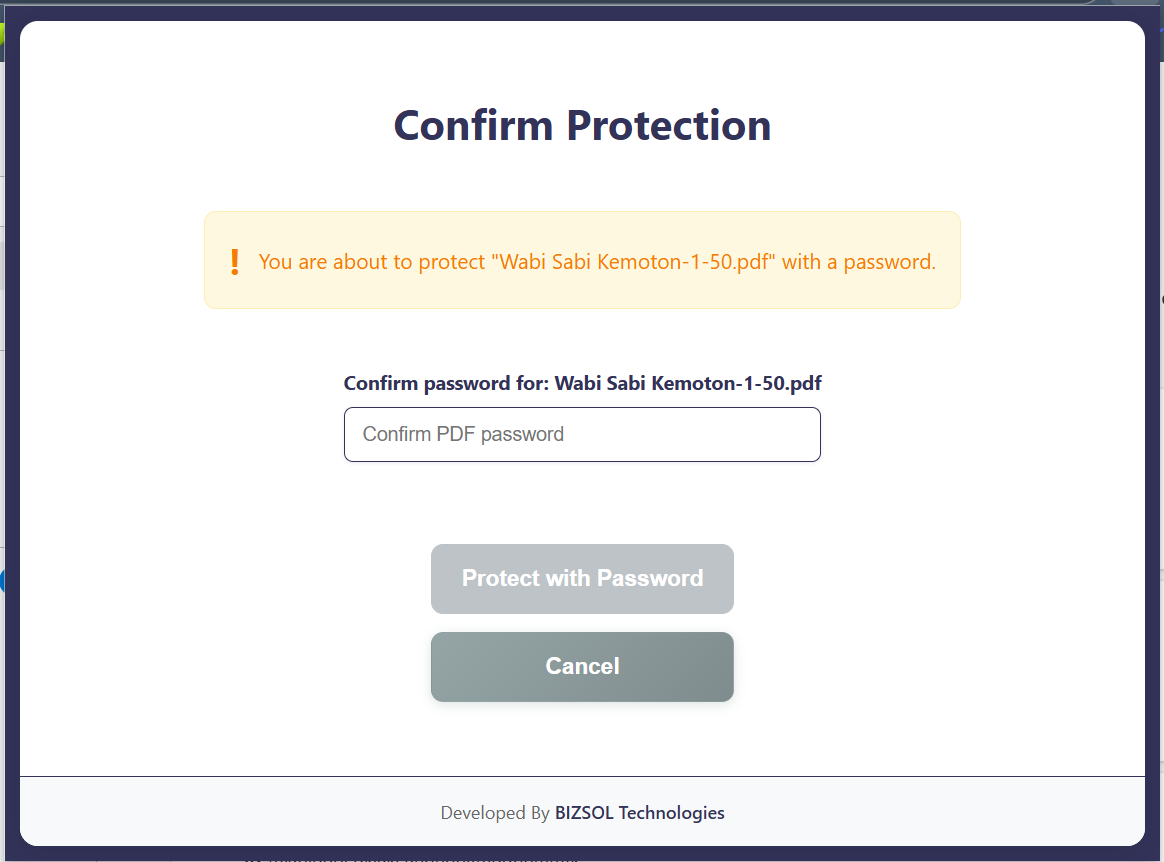Viewport: 1164px width, 862px height.
Task: Click the quoted file name in warning banner
Action: tap(638, 262)
